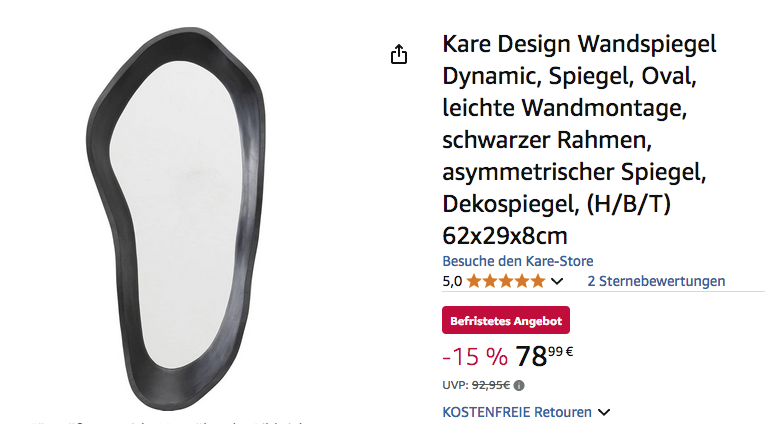Click the 78,99 € price
This screenshot has width=770, height=424.
(544, 356)
